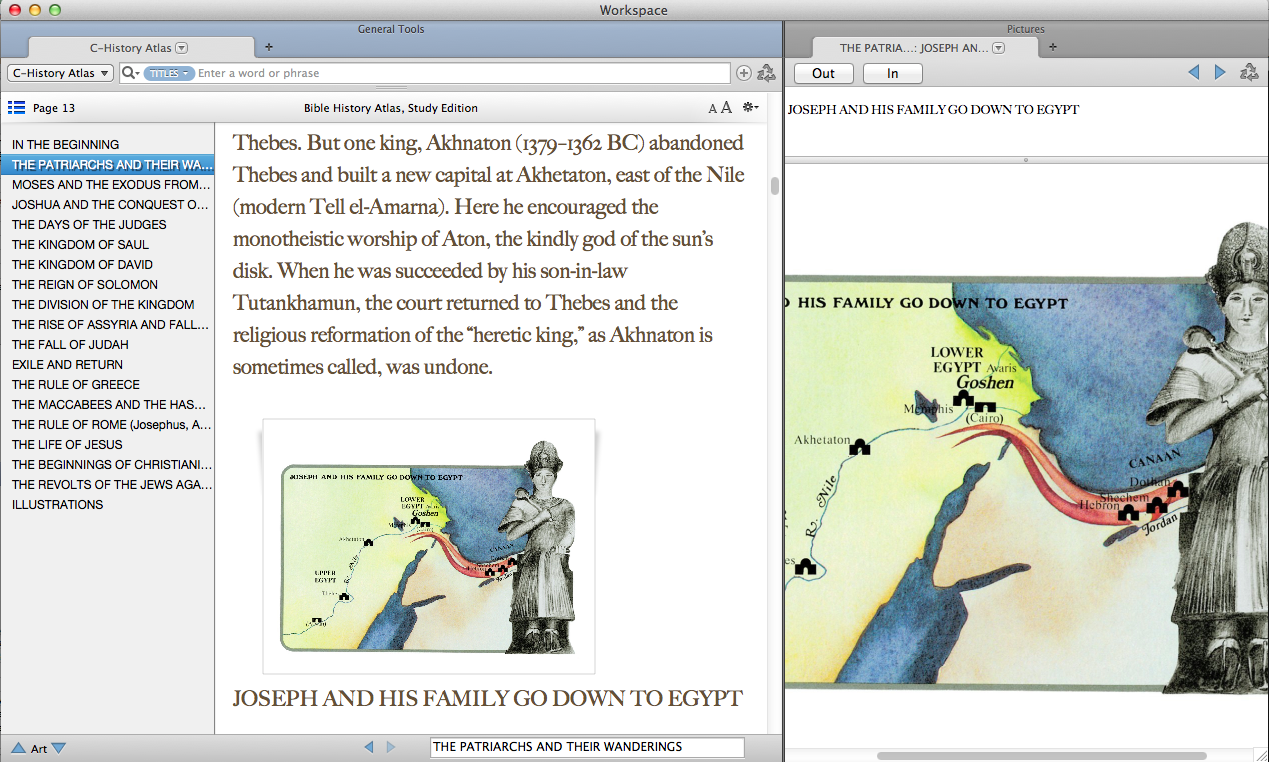Click the up triangle beside Art

pos(18,748)
